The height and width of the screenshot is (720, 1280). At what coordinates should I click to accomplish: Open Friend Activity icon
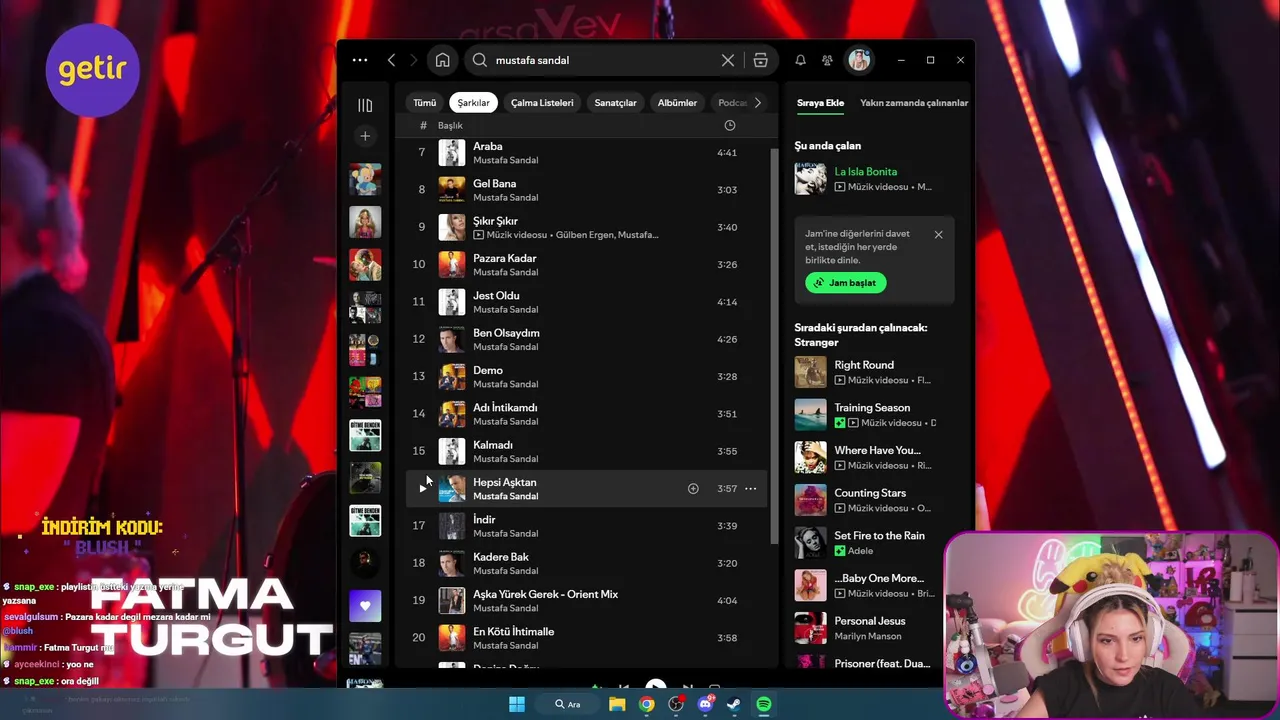click(827, 60)
